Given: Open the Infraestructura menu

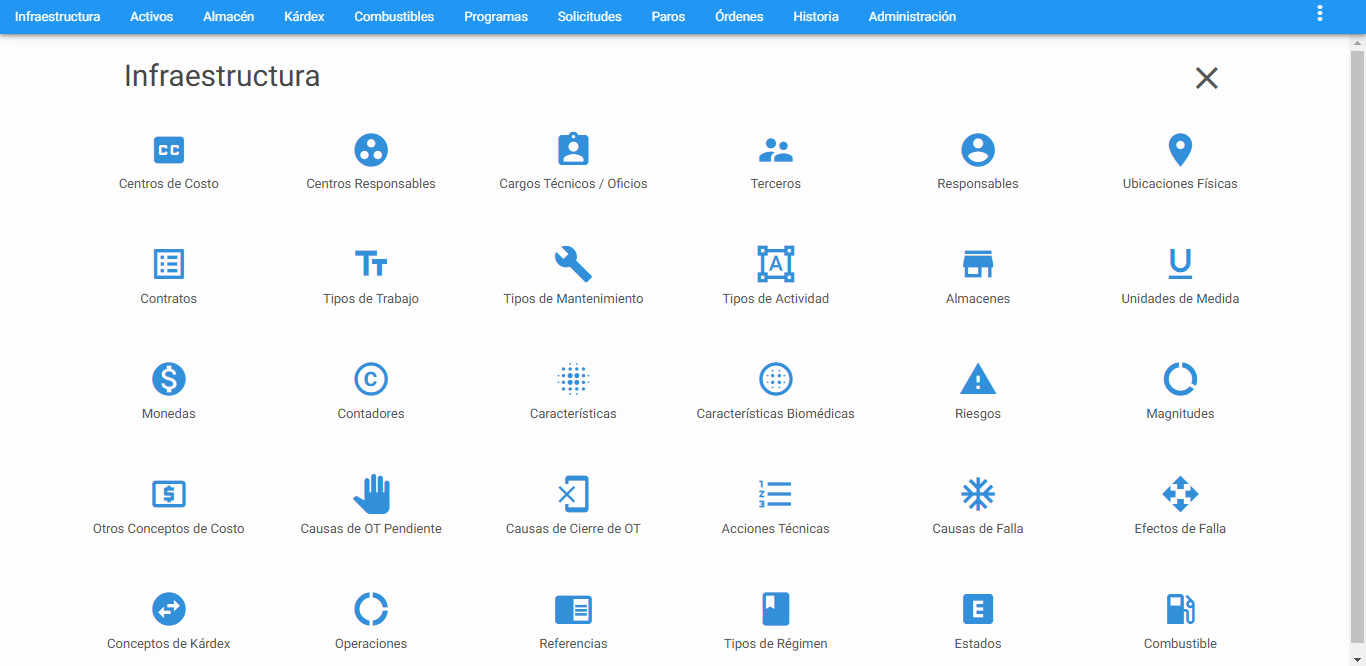Looking at the screenshot, I should tap(57, 17).
